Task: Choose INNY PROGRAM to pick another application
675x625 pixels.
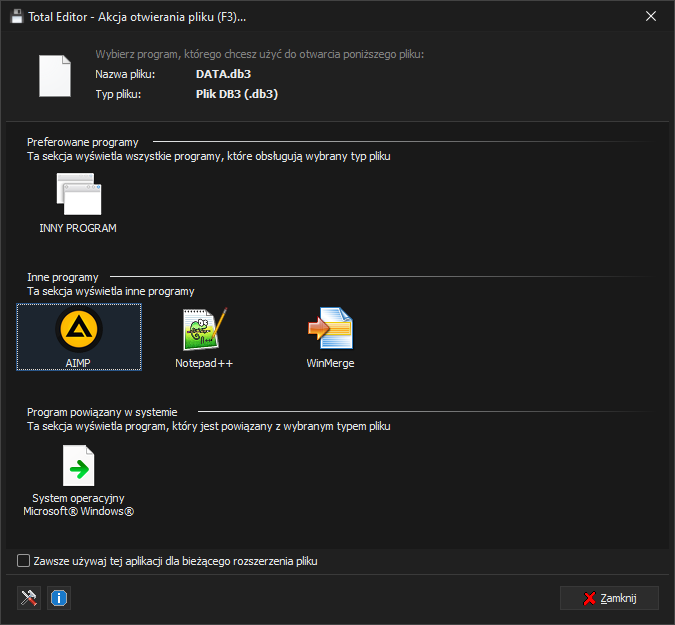Action: tap(78, 203)
